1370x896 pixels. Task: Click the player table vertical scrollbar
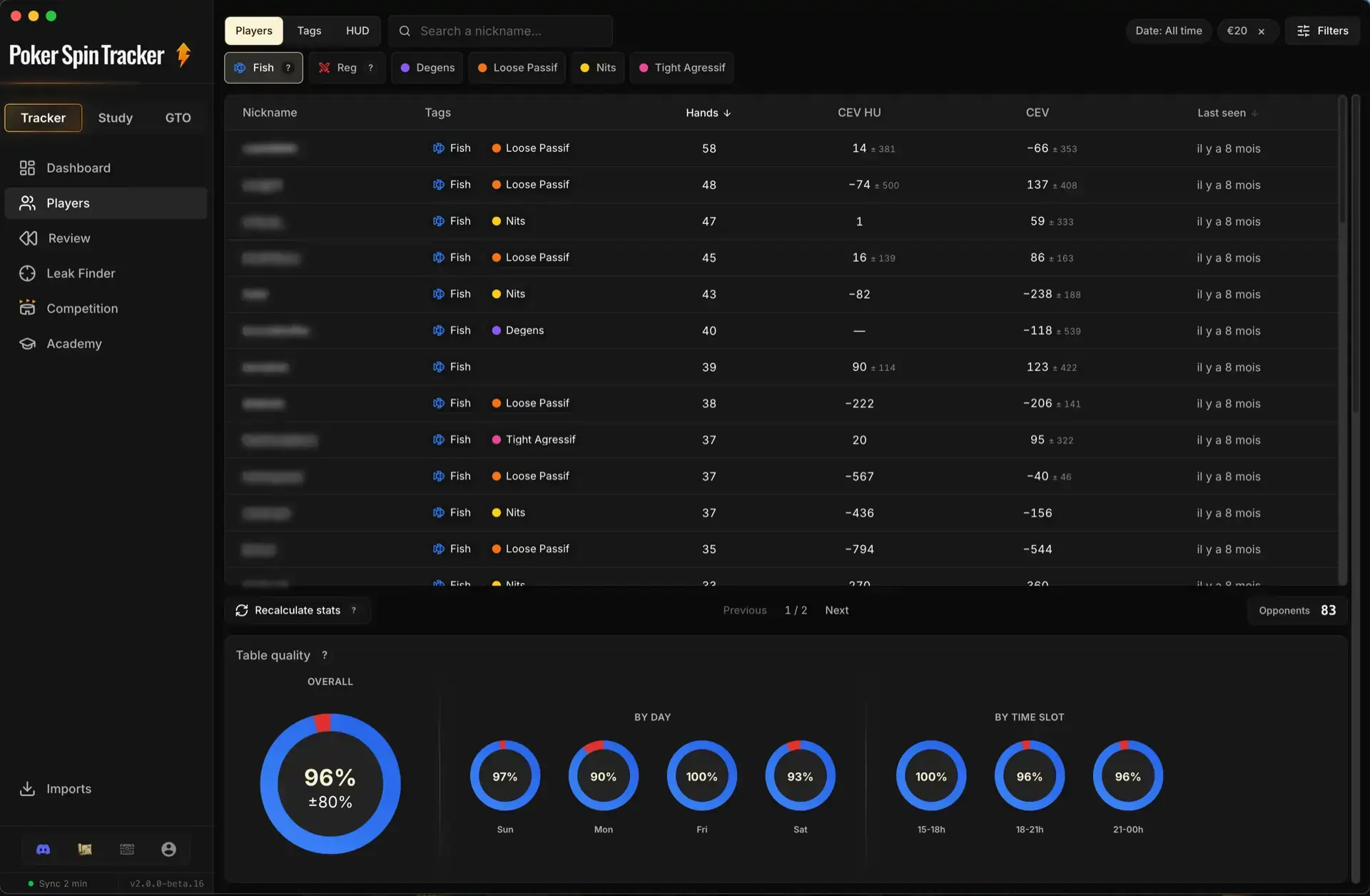[x=1342, y=161]
